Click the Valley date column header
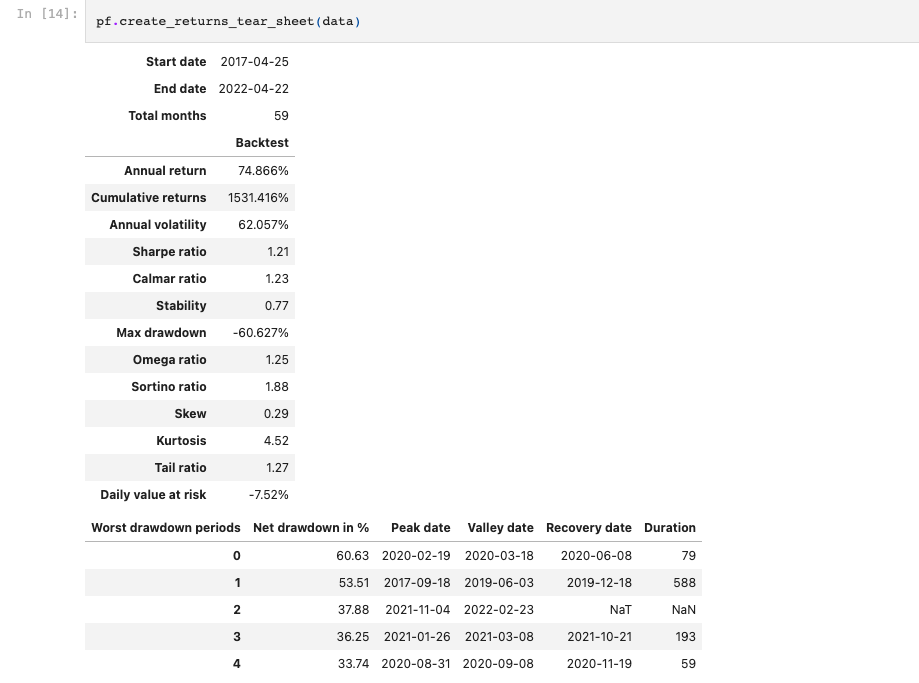This screenshot has width=919, height=683. coord(501,527)
